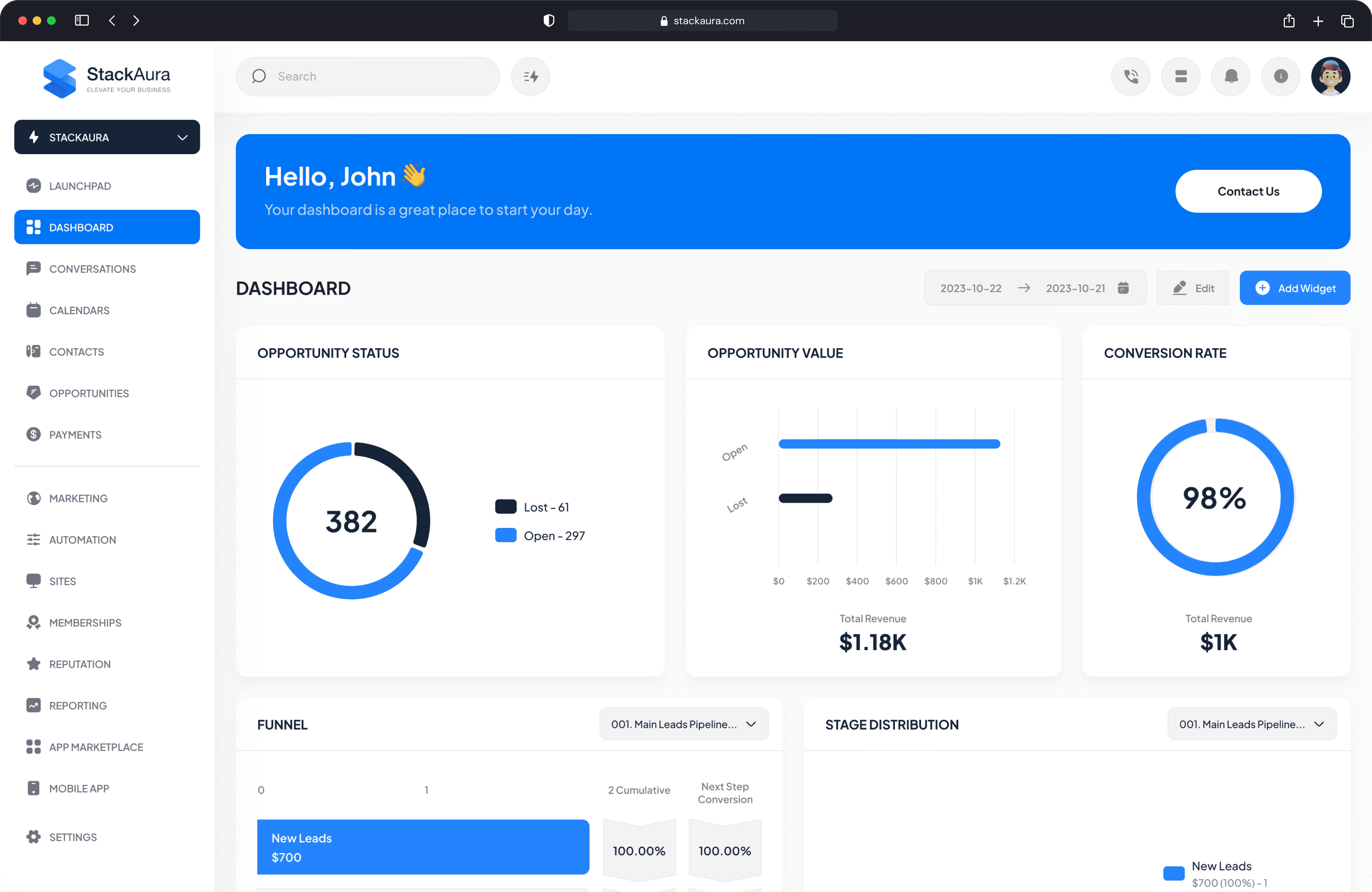Open the phone dialer icon in header
1372x892 pixels.
point(1131,76)
